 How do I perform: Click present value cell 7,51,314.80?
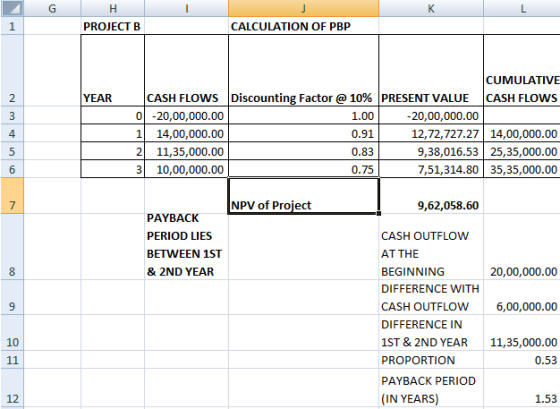(x=431, y=169)
